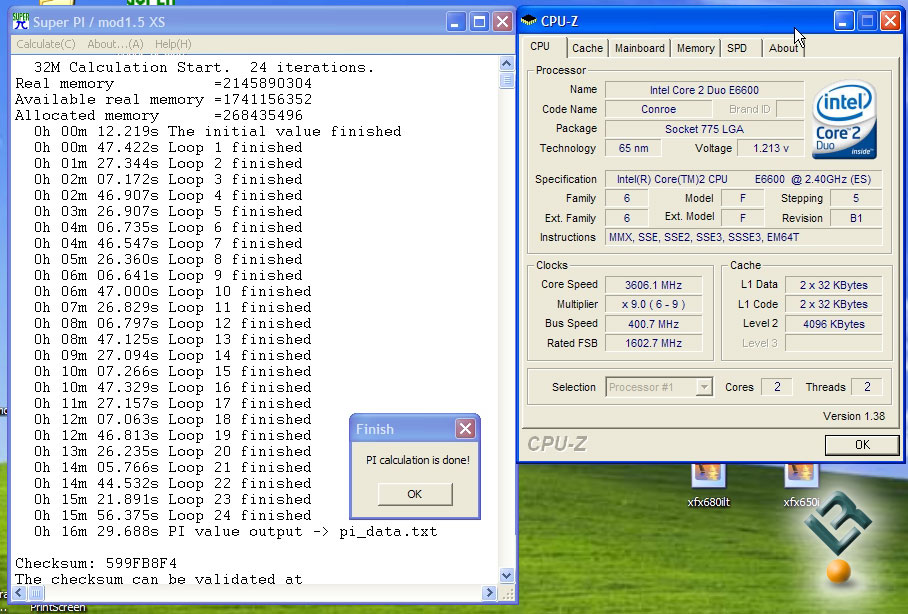Switch to the Mainboard tab
This screenshot has width=908, height=614.
click(639, 48)
